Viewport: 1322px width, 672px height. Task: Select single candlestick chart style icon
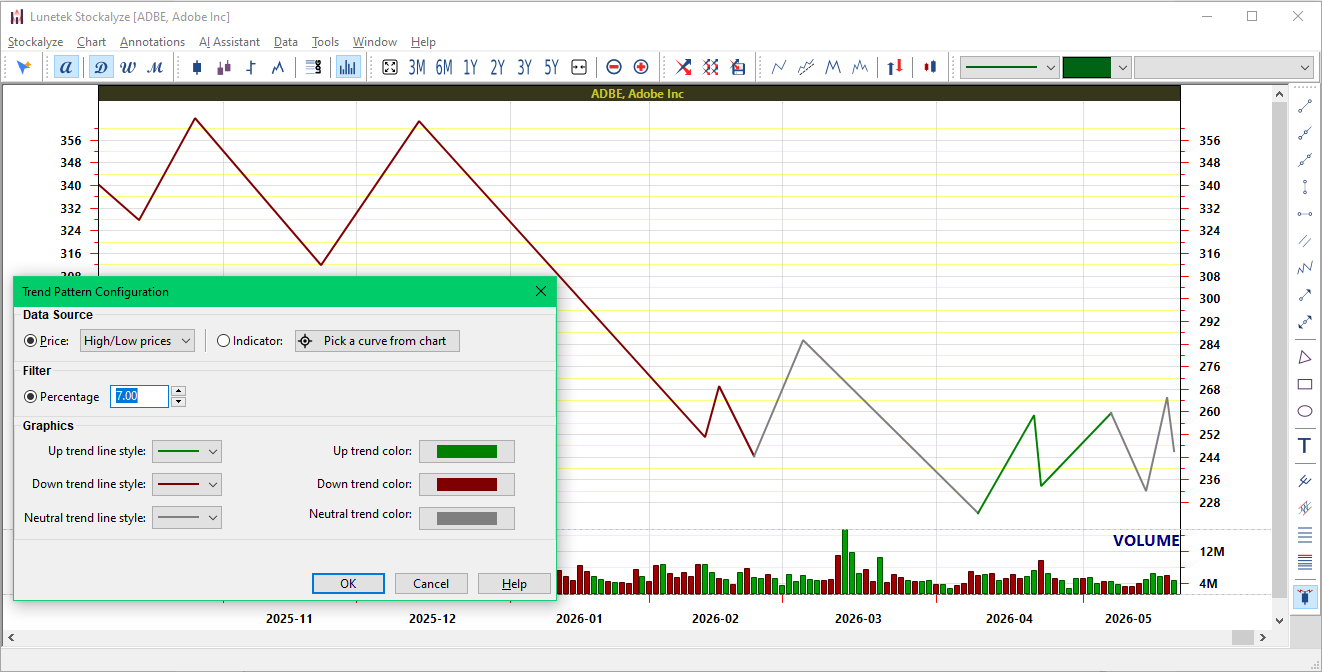[x=197, y=67]
